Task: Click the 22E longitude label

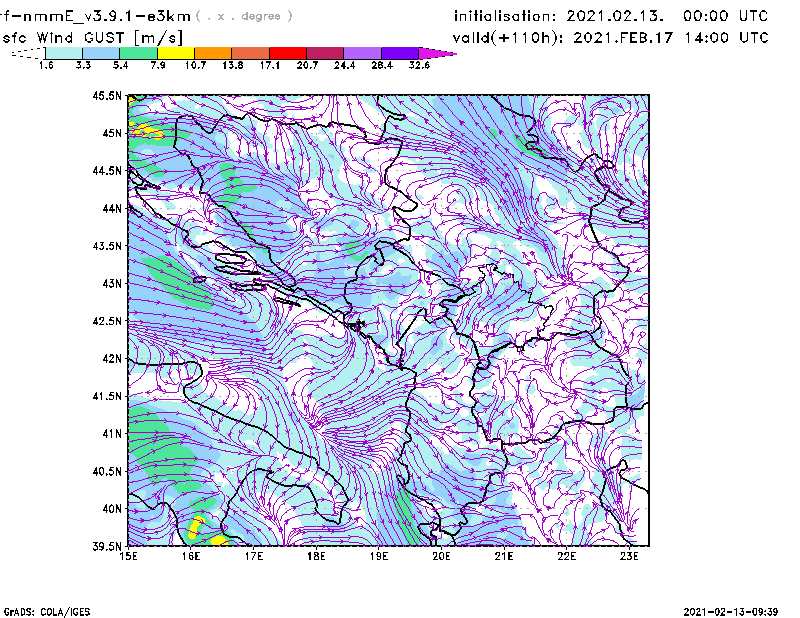Action: click(x=567, y=556)
